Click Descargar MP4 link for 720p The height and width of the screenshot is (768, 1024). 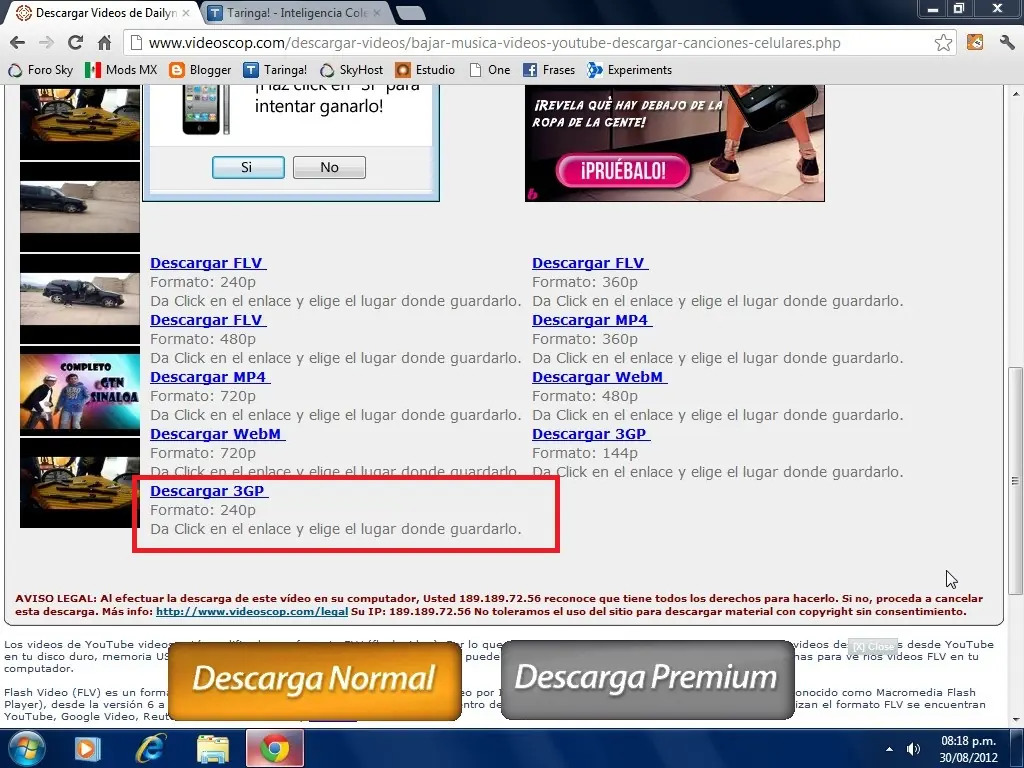tap(210, 377)
